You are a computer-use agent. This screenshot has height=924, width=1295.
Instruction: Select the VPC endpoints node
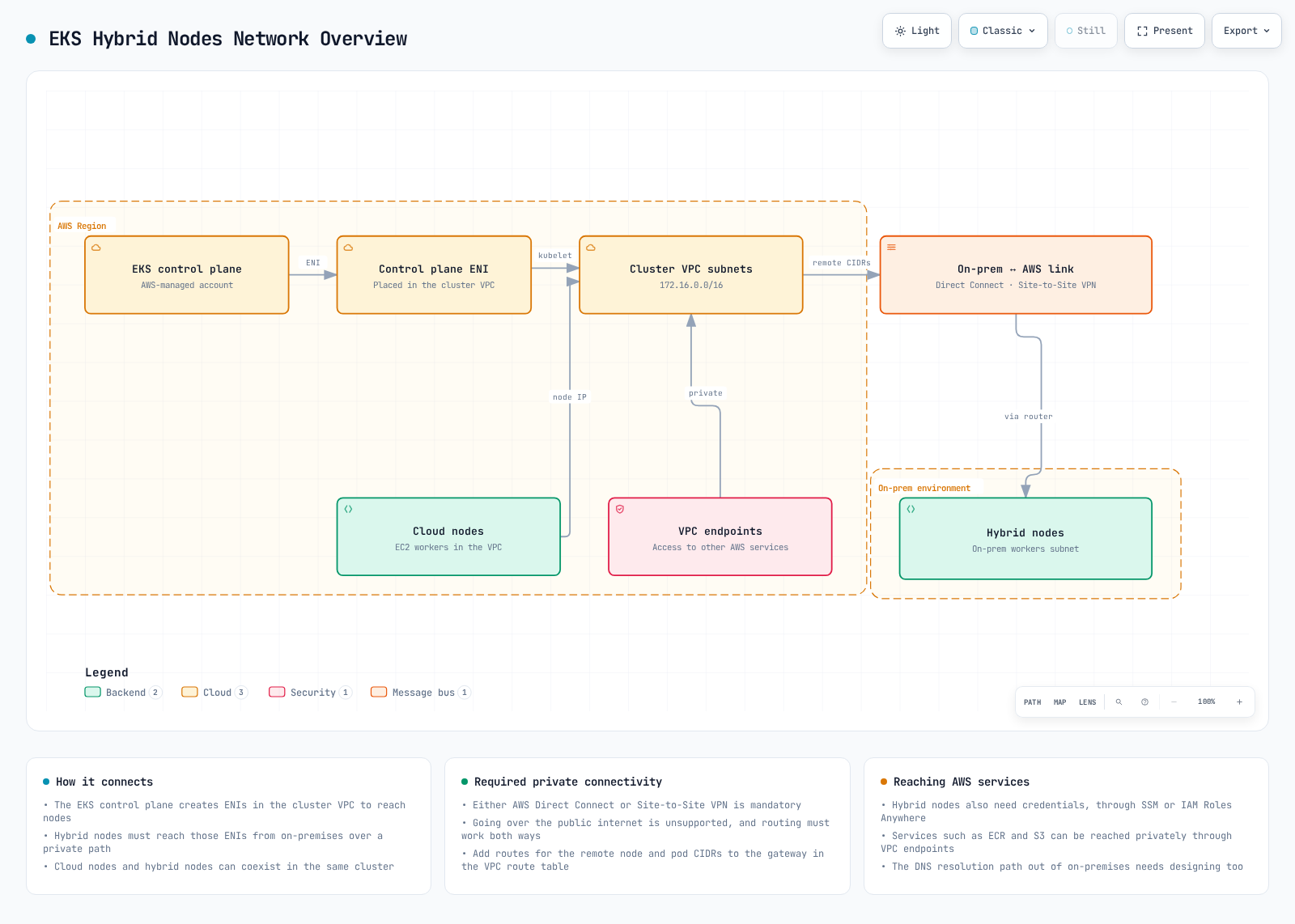point(720,537)
